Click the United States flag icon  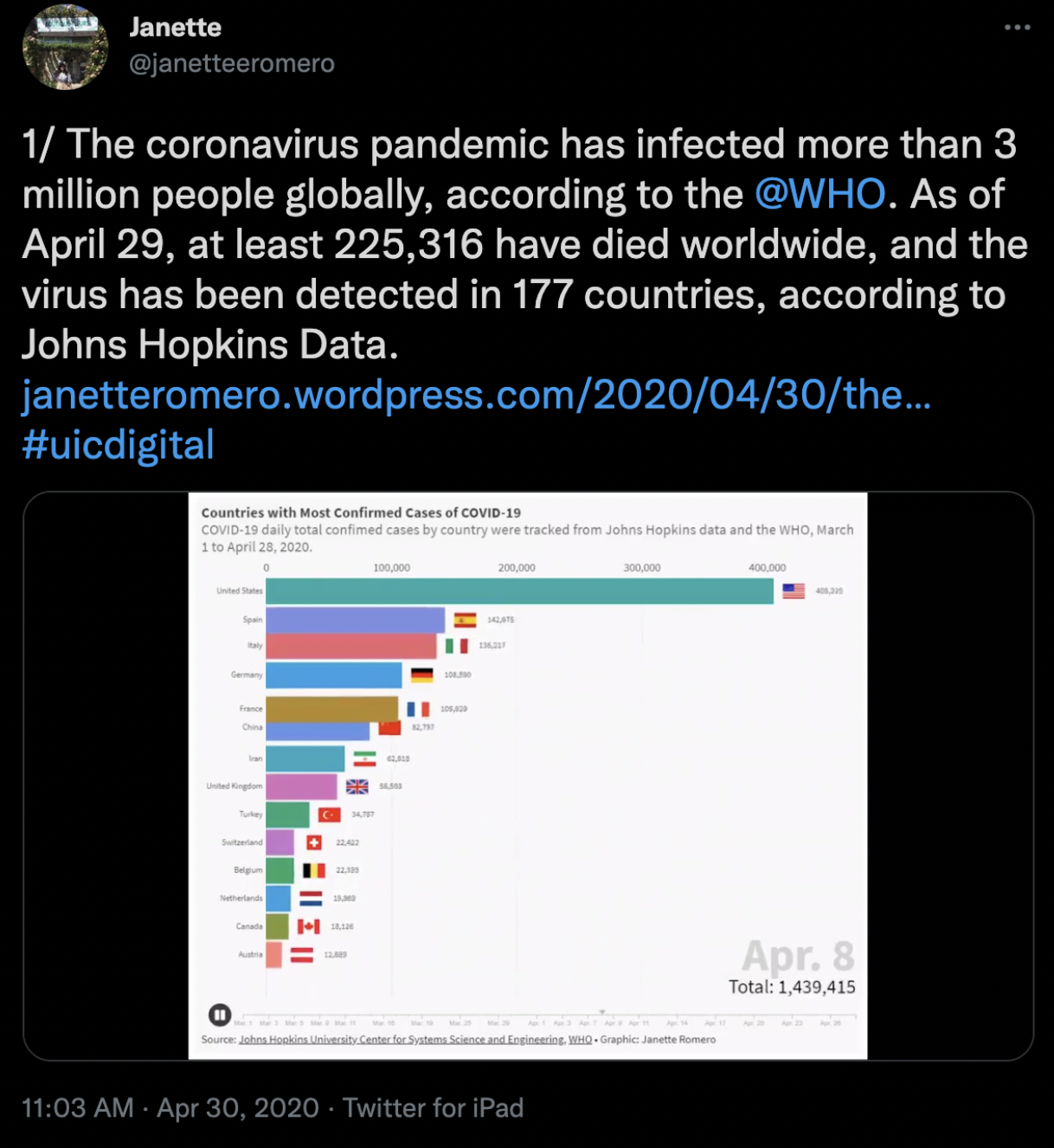click(x=794, y=590)
